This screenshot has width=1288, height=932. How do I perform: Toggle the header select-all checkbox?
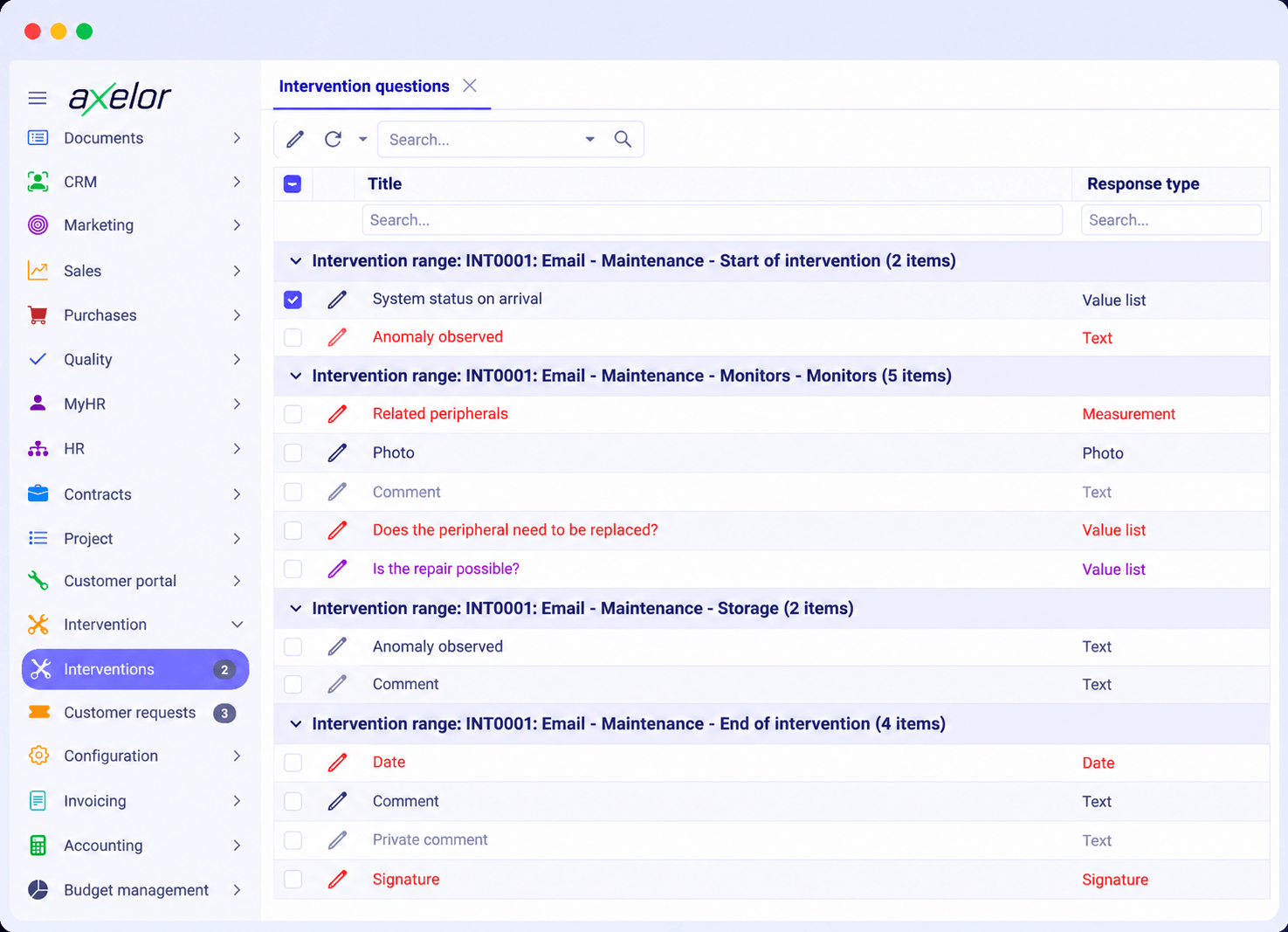(293, 183)
